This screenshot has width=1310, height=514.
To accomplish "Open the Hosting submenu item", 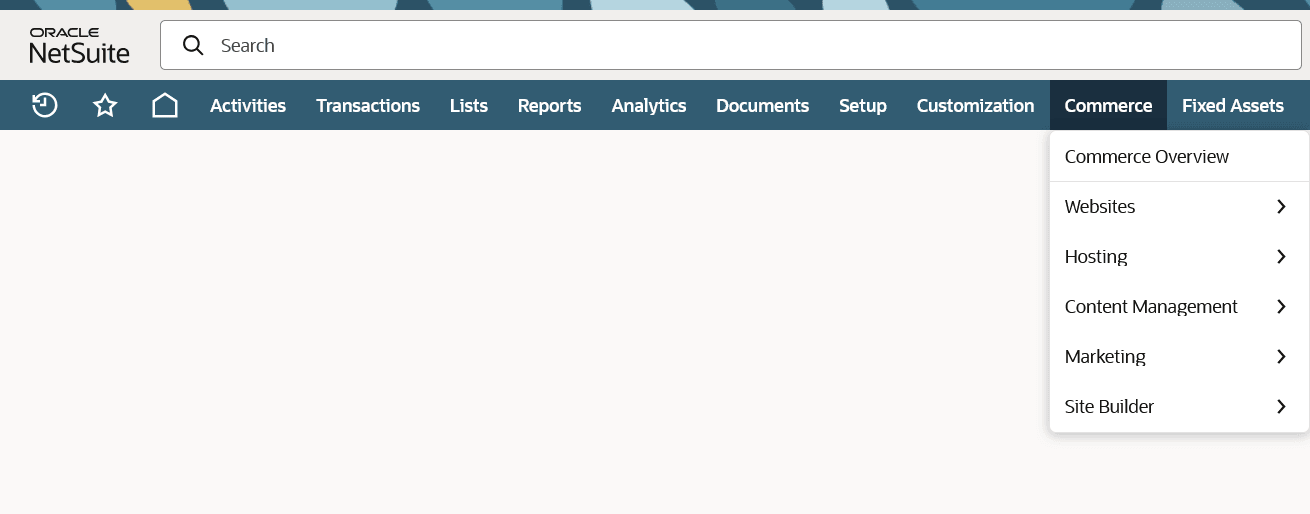I will tap(1179, 257).
